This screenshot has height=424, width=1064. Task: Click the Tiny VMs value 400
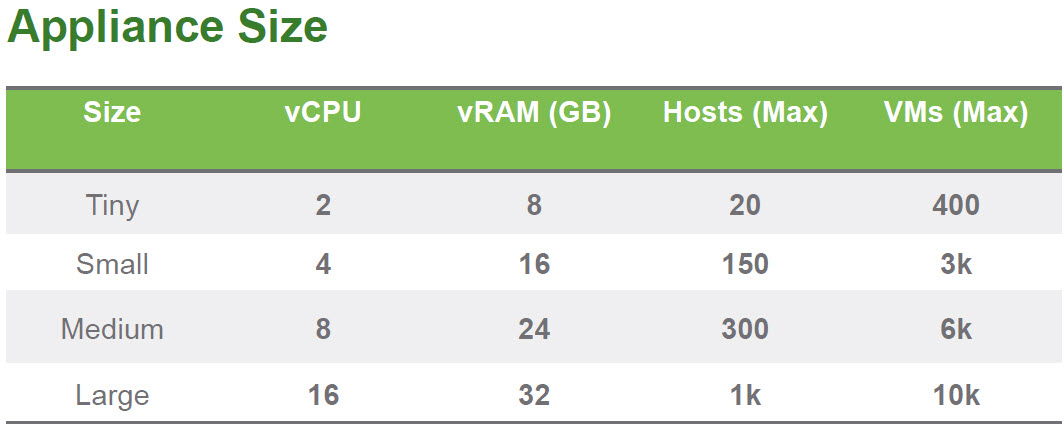(956, 205)
